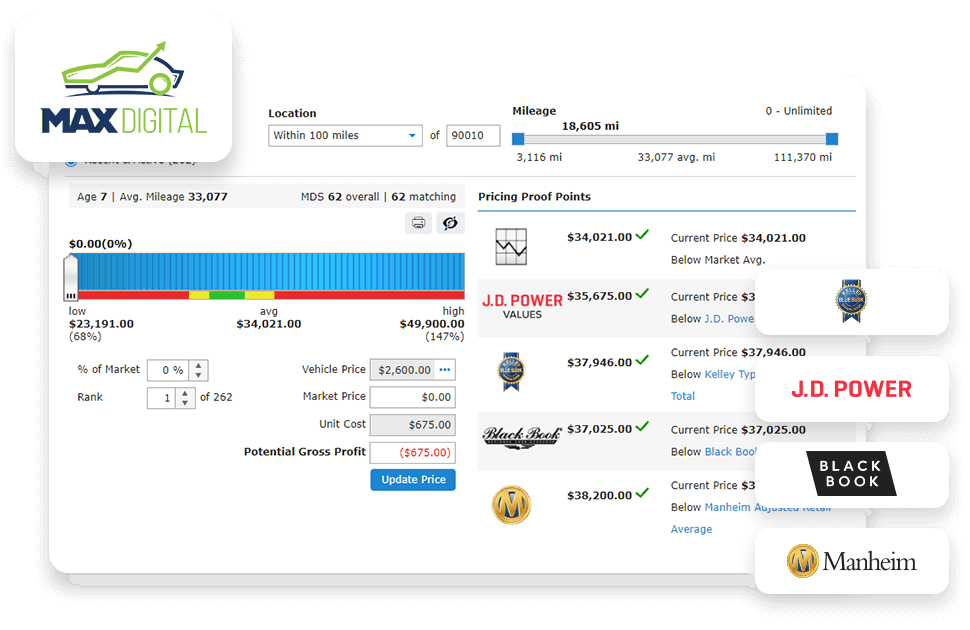Click the Update Price button
This screenshot has height=630, width=970.
pos(413,480)
